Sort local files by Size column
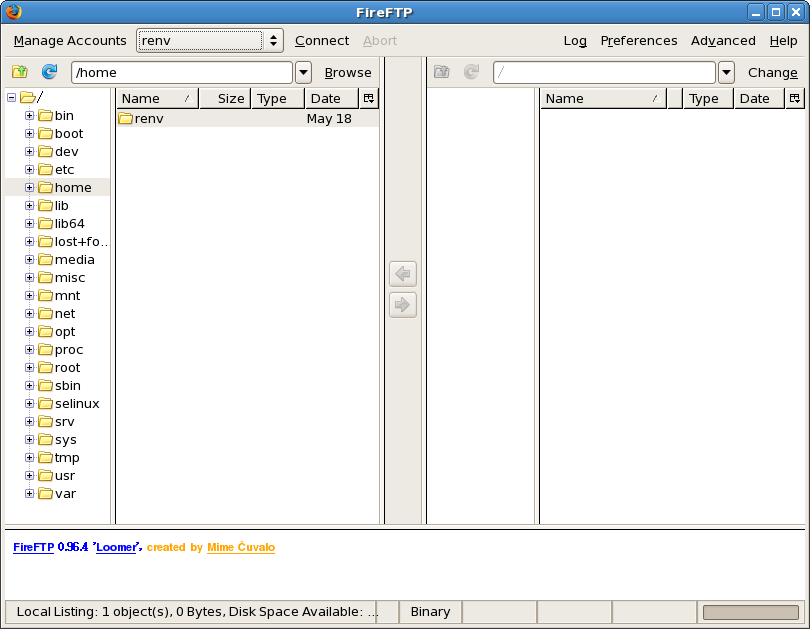 tap(225, 98)
